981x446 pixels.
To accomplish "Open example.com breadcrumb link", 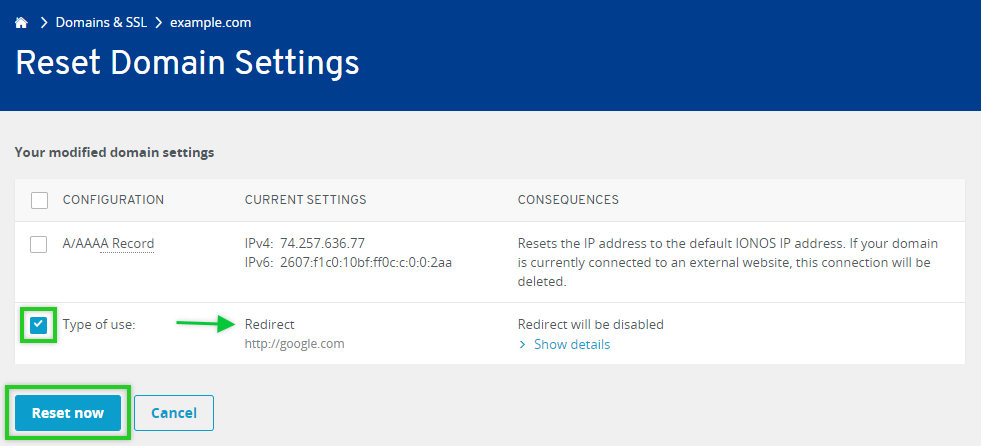I will 210,22.
